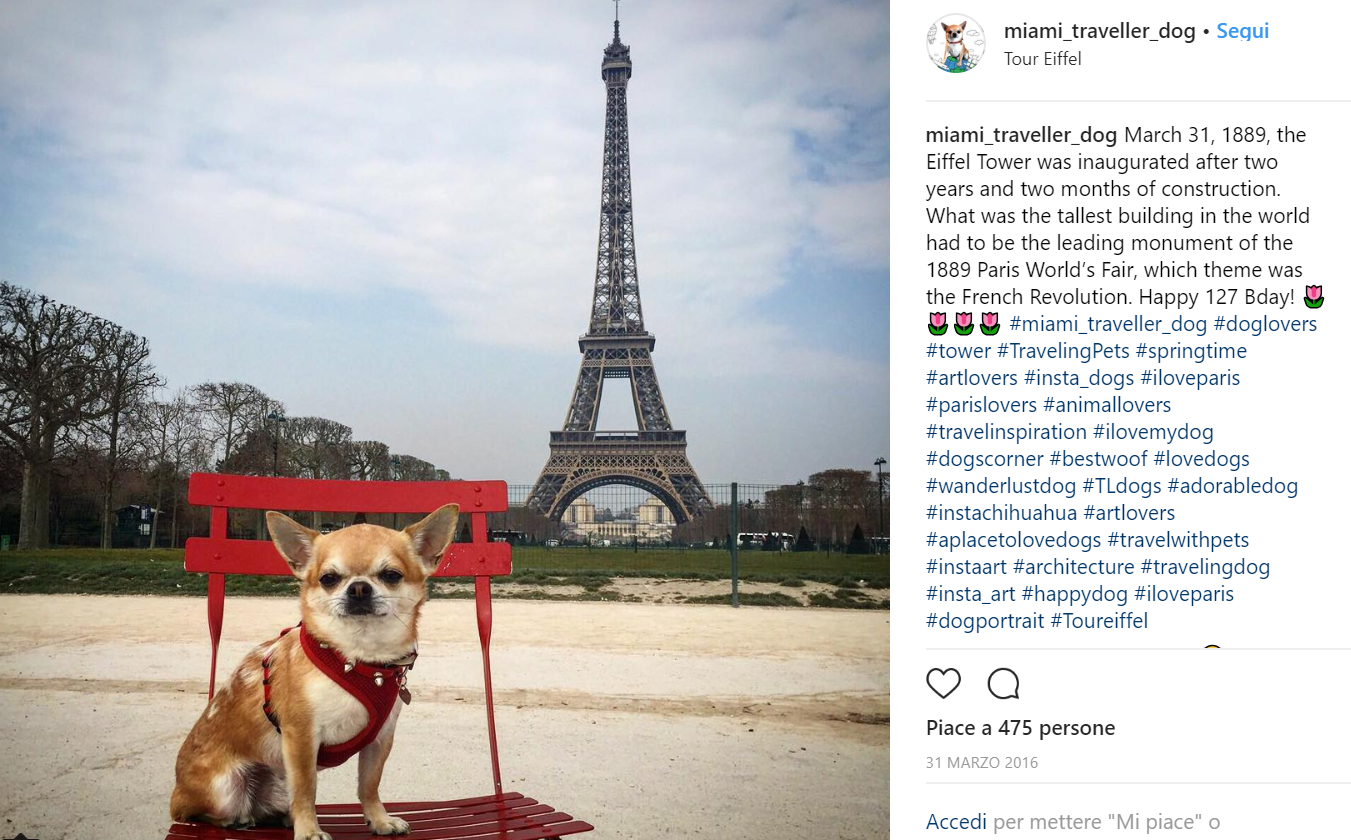Image resolution: width=1351 pixels, height=840 pixels.
Task: Open the miami_traveller_dog profile avatar
Action: coord(956,44)
